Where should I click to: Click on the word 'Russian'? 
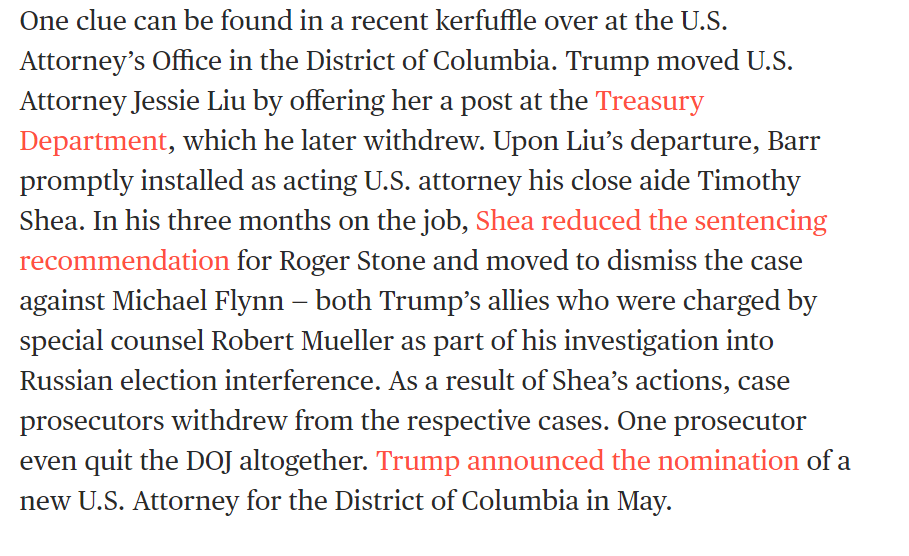coord(66,381)
